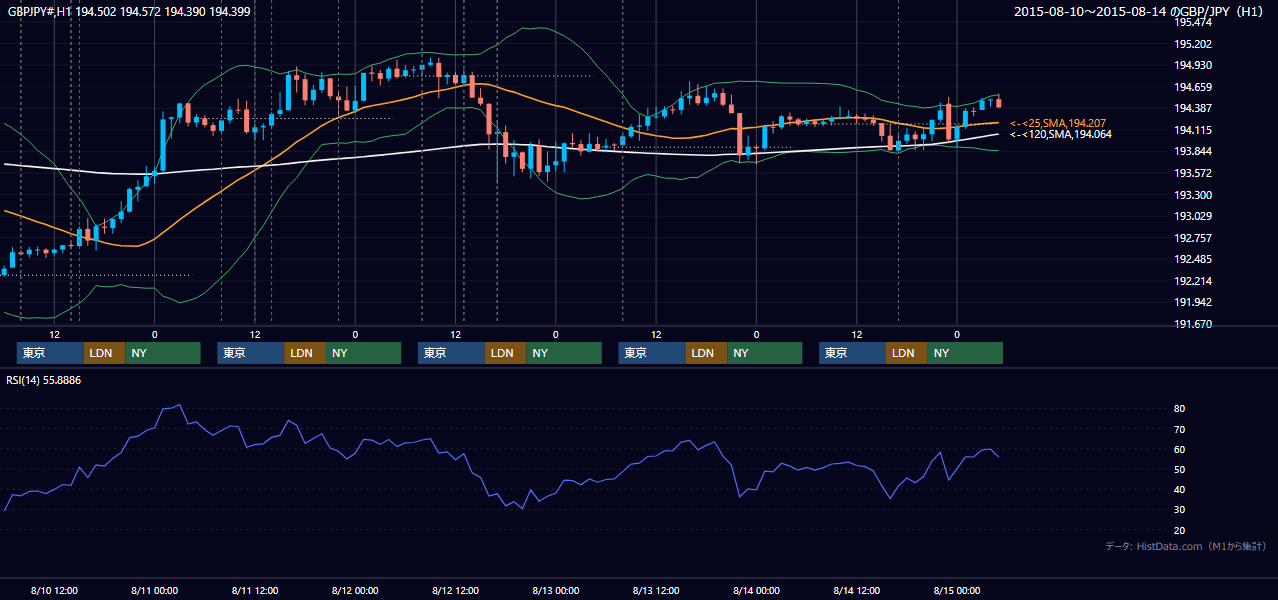The width and height of the screenshot is (1278, 600).
Task: Click price axis label 193.844
Action: point(1192,151)
